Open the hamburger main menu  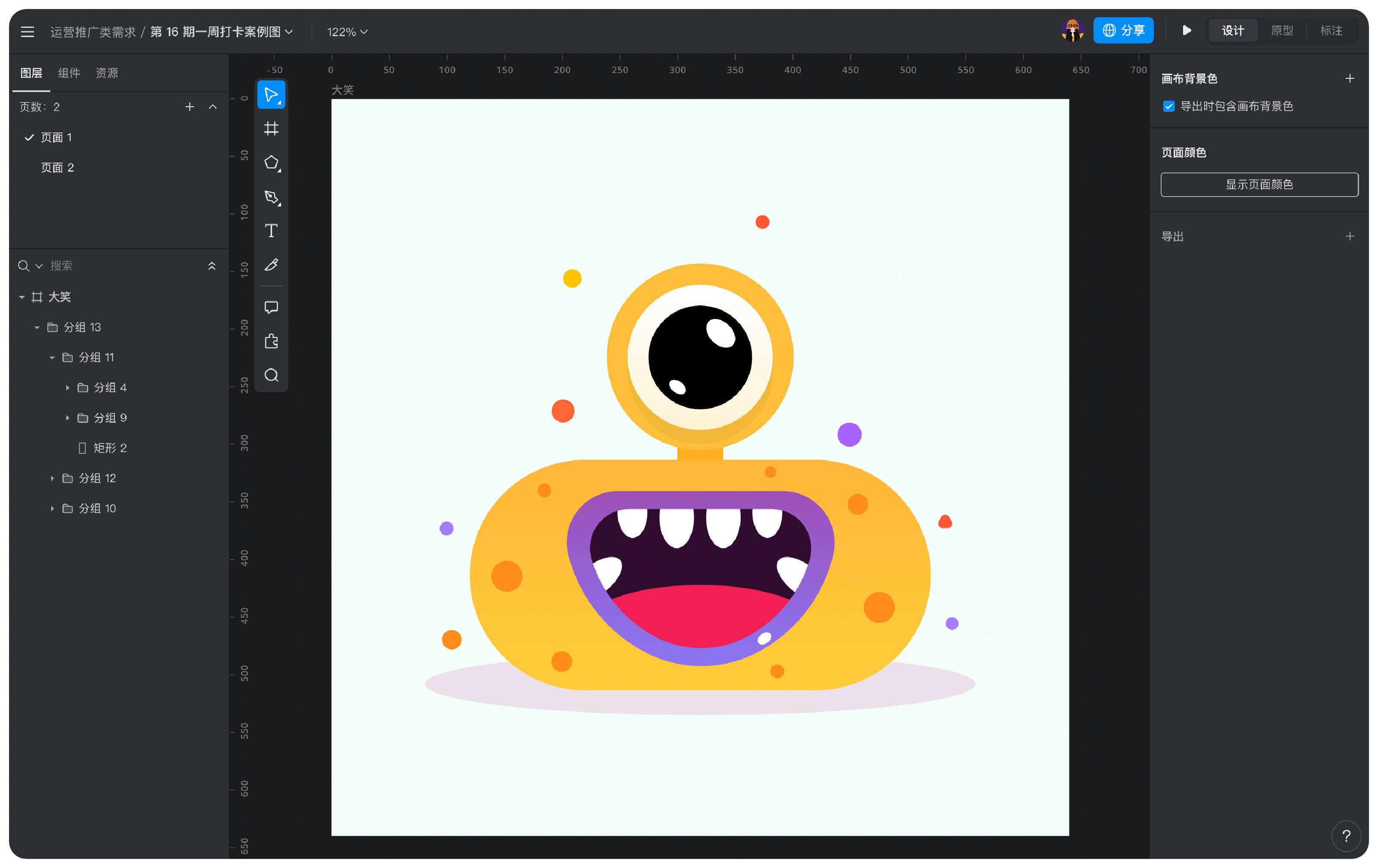pyautogui.click(x=28, y=32)
